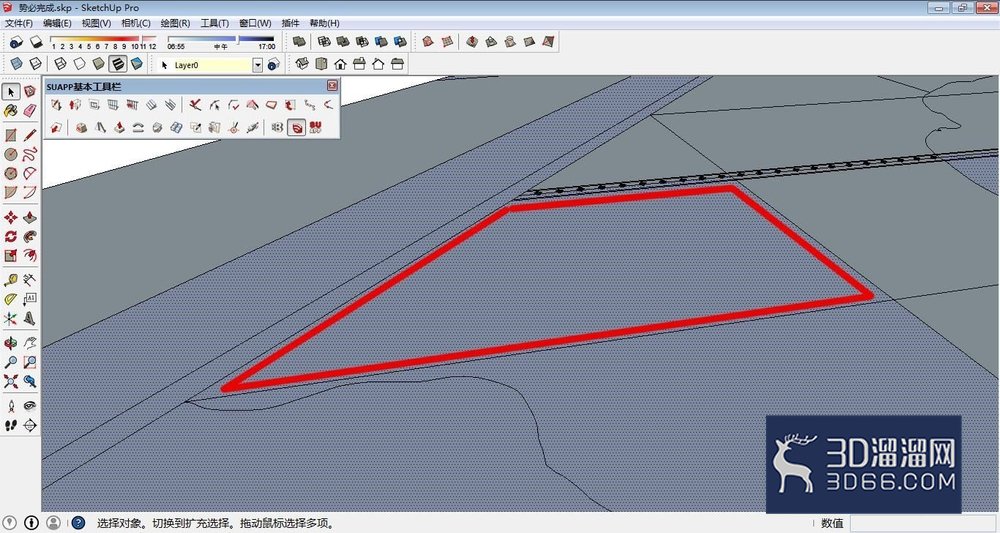Screen dimensions: 1000x533
Task: Select the Follow Me tool
Action: 30,237
